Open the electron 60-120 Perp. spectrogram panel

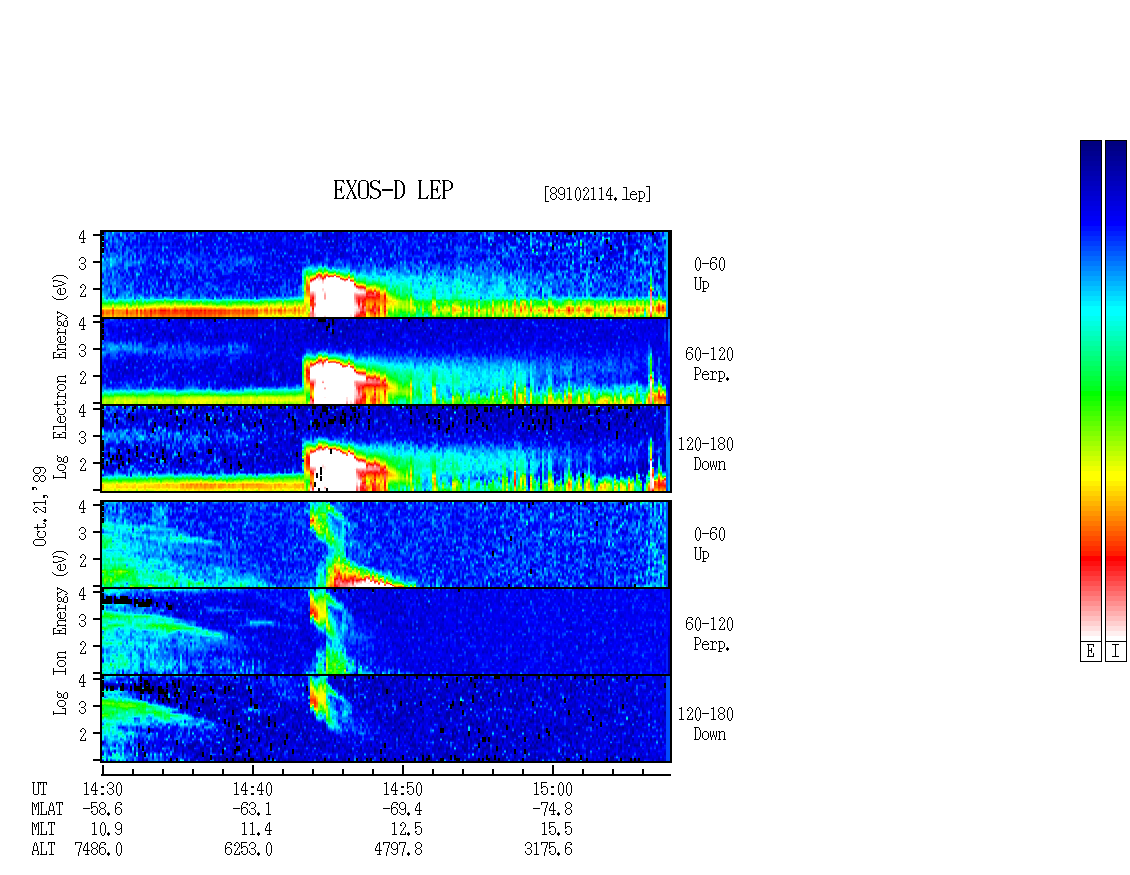pyautogui.click(x=386, y=361)
